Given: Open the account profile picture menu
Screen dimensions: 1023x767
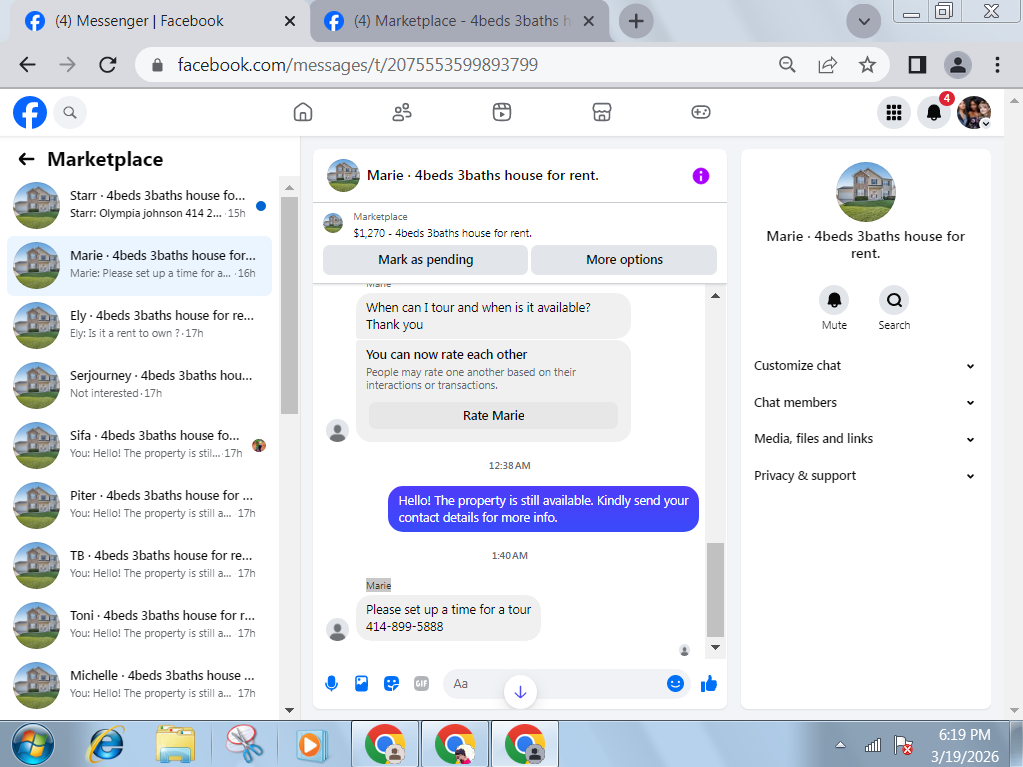Looking at the screenshot, I should coord(973,112).
